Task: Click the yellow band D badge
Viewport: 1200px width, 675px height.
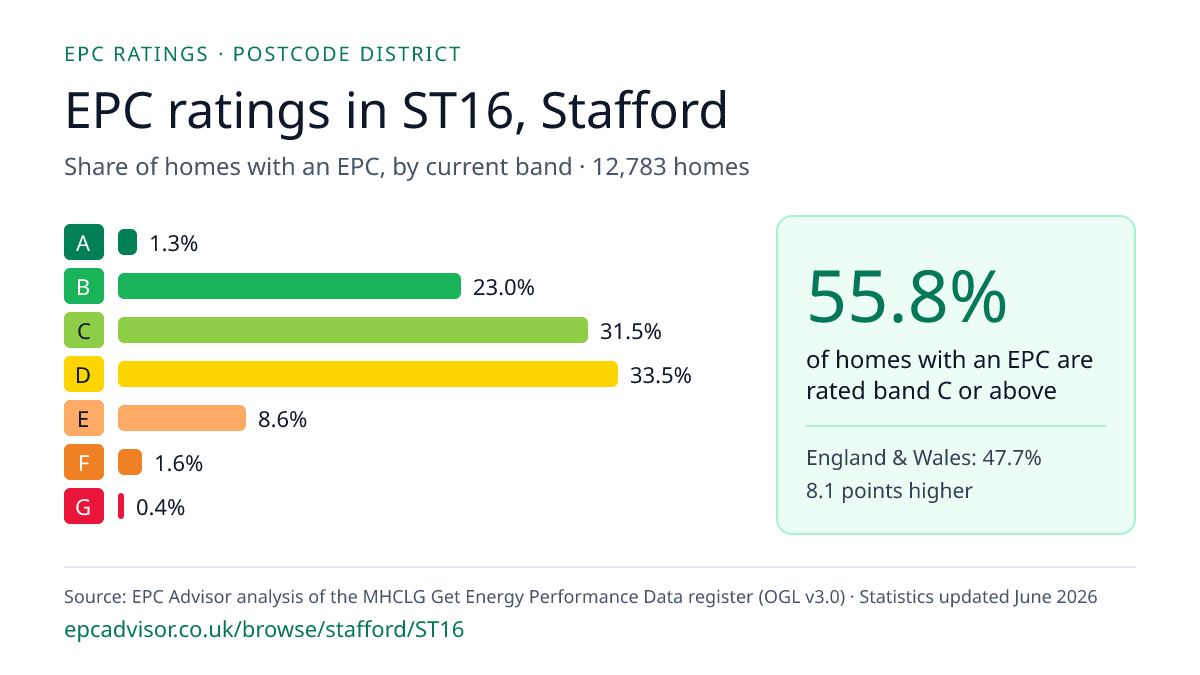Action: tap(84, 375)
